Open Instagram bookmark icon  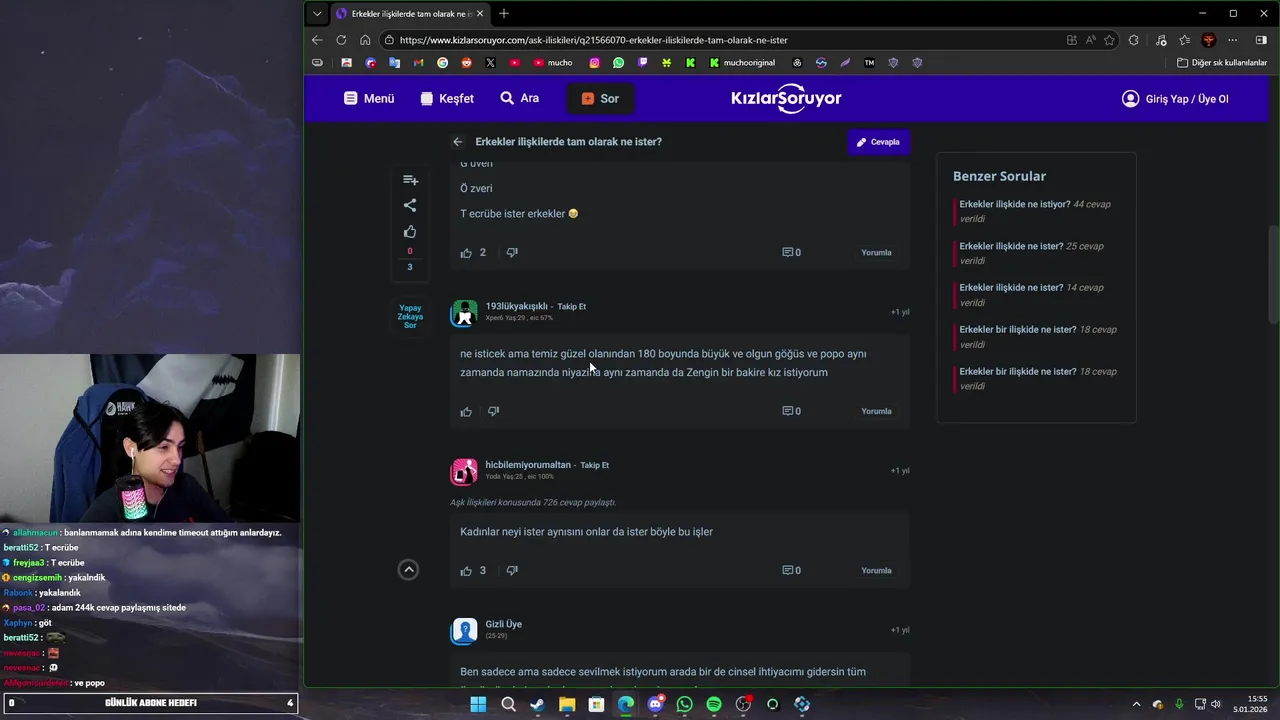(594, 62)
